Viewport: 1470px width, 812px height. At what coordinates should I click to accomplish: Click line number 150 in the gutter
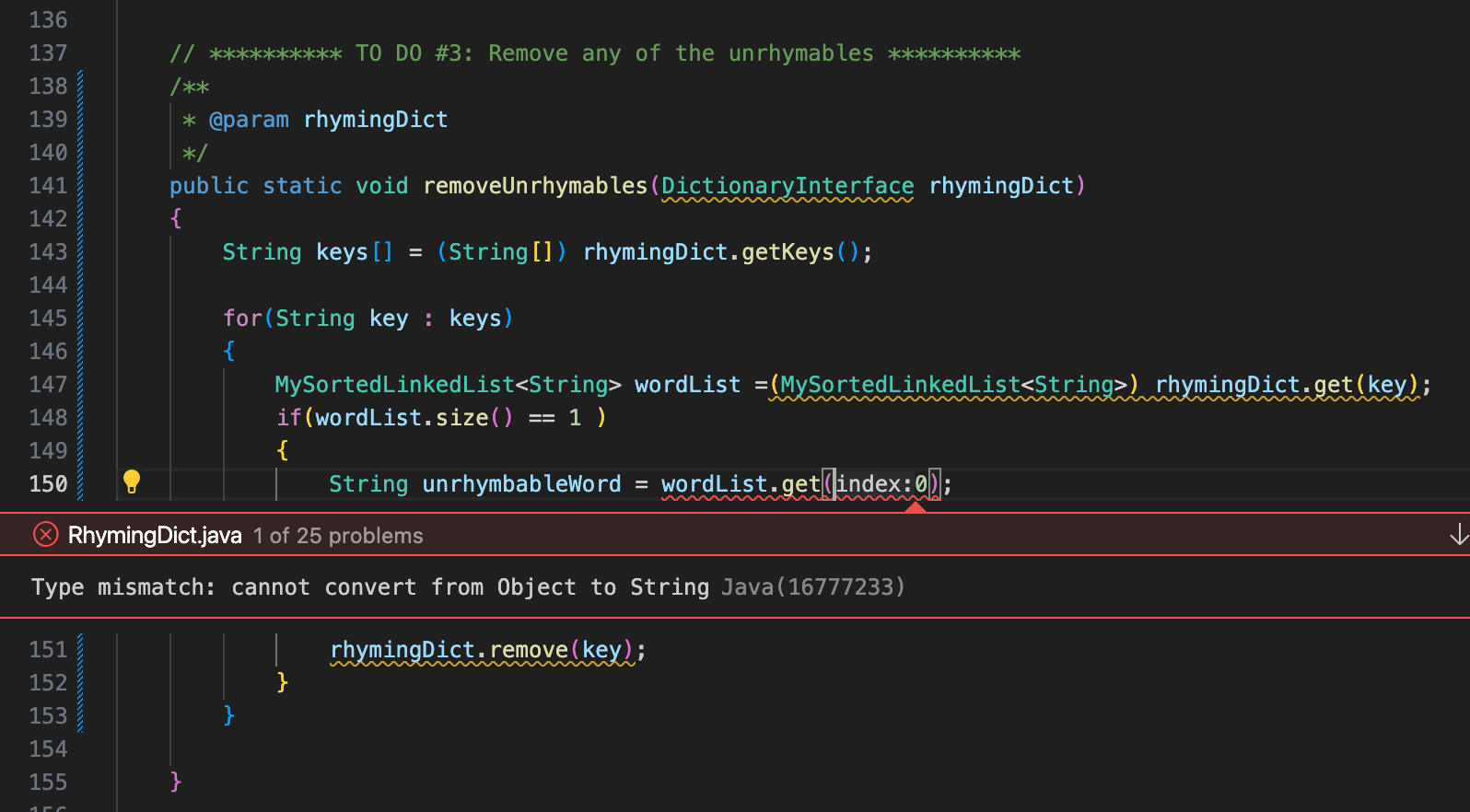pyautogui.click(x=48, y=484)
